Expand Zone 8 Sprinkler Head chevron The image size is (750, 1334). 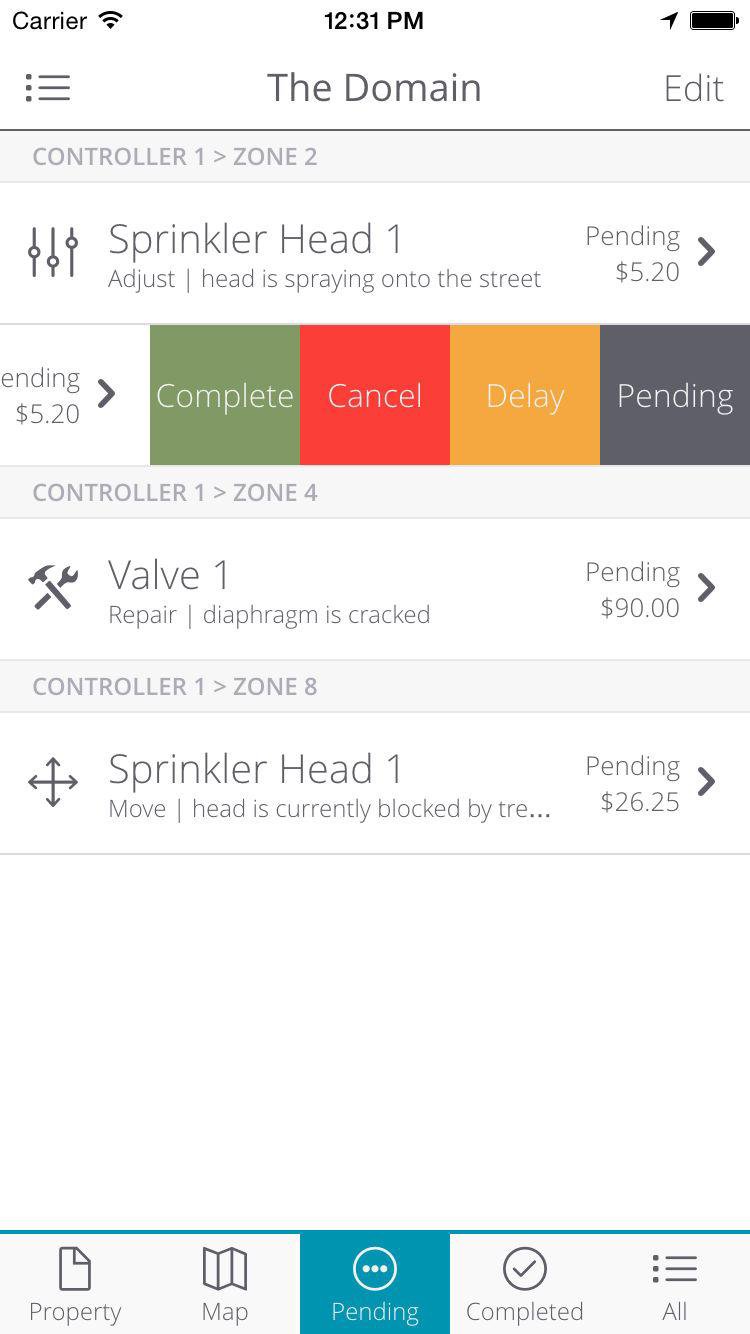pos(707,781)
